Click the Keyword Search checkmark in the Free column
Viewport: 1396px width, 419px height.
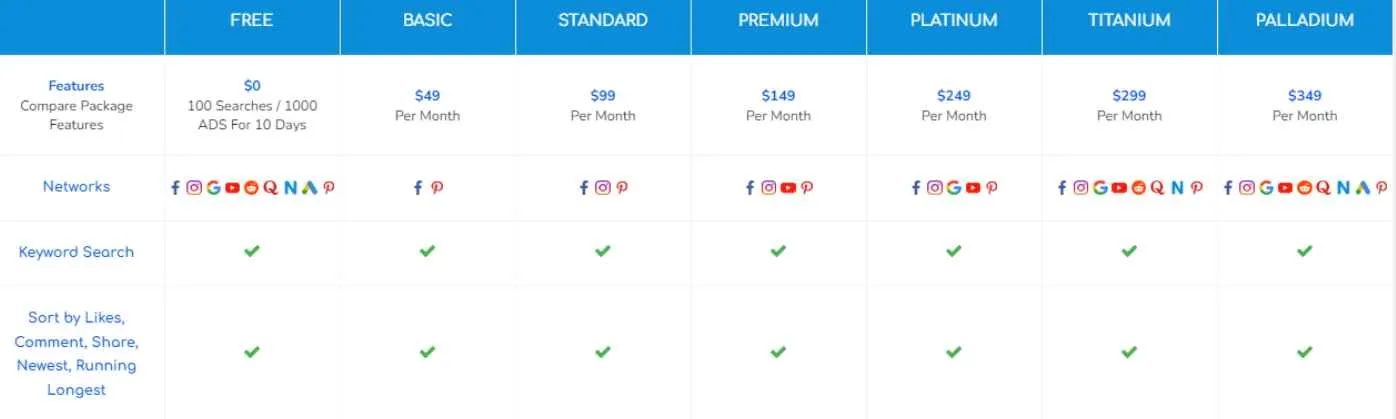click(252, 251)
